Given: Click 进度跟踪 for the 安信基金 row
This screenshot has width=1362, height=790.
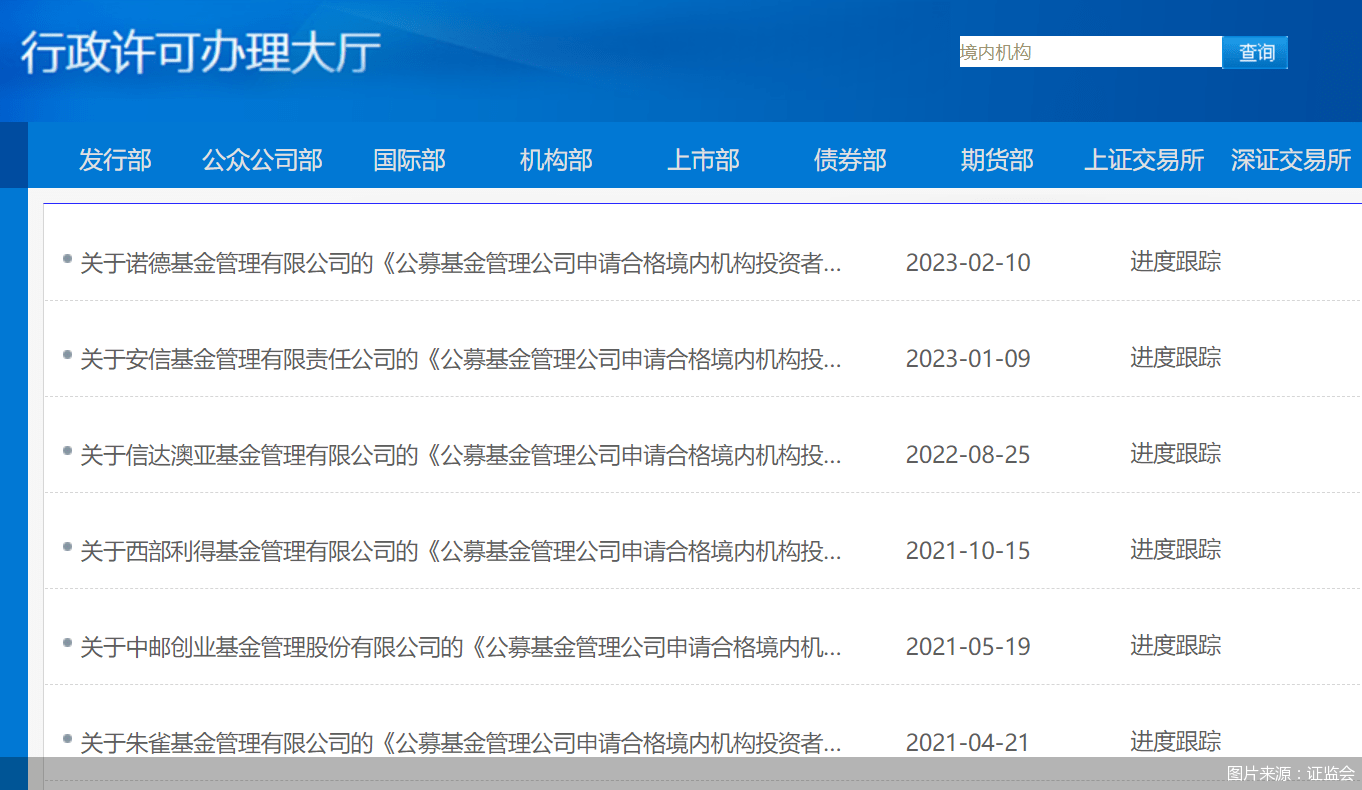Looking at the screenshot, I should tap(1176, 358).
